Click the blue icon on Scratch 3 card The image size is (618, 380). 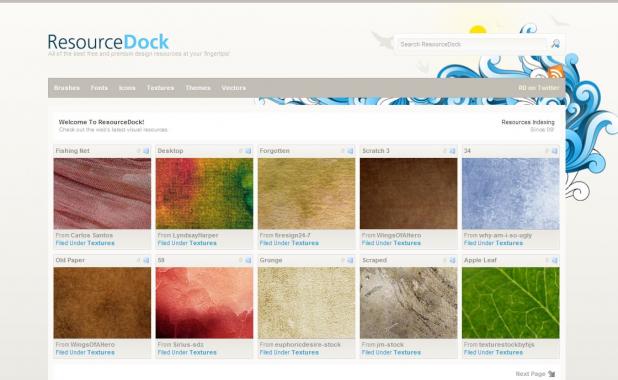[x=452, y=151]
